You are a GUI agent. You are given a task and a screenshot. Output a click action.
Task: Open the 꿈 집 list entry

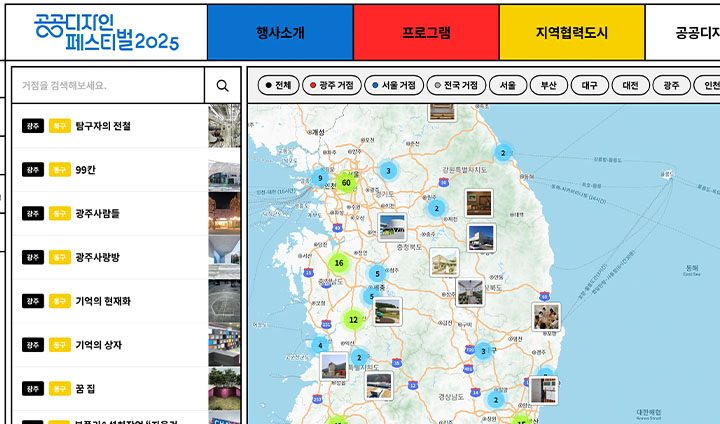pyautogui.click(x=126, y=389)
